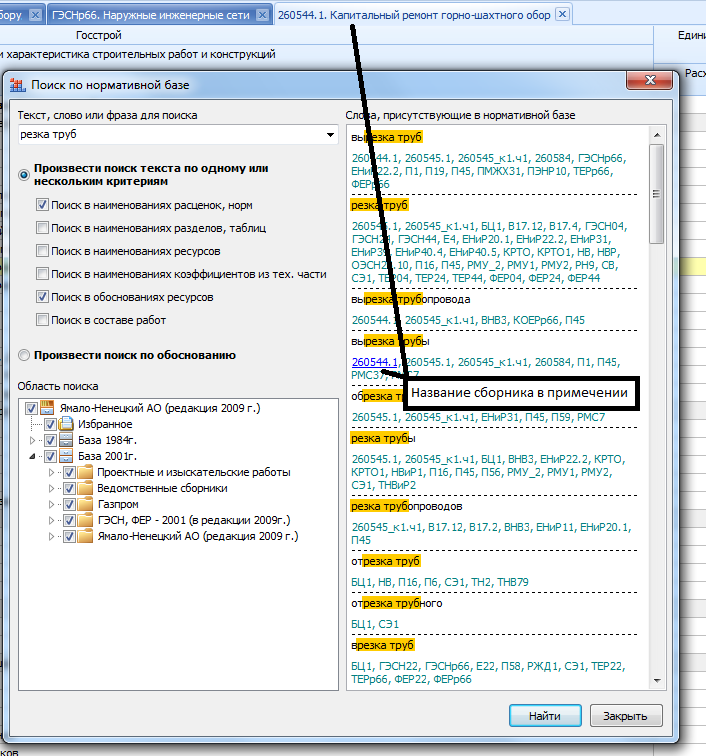
Task: Enable Поиск в наименованиях ресурсов checkbox
Action: click(42, 251)
